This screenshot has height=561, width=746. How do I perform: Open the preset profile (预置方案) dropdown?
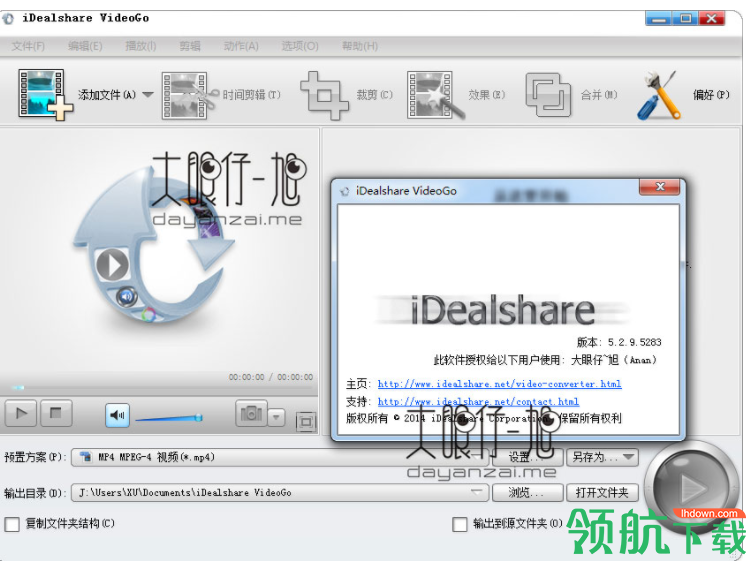click(x=280, y=457)
